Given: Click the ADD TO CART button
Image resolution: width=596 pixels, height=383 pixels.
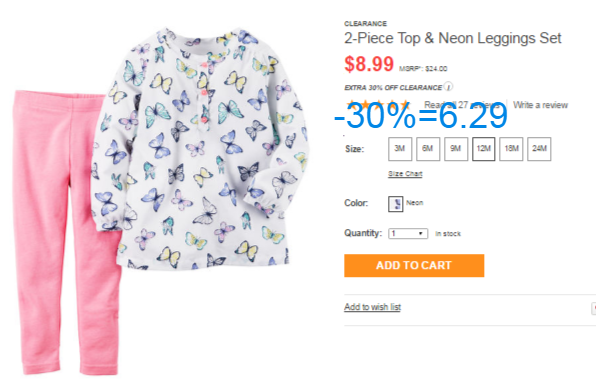Looking at the screenshot, I should click(414, 265).
